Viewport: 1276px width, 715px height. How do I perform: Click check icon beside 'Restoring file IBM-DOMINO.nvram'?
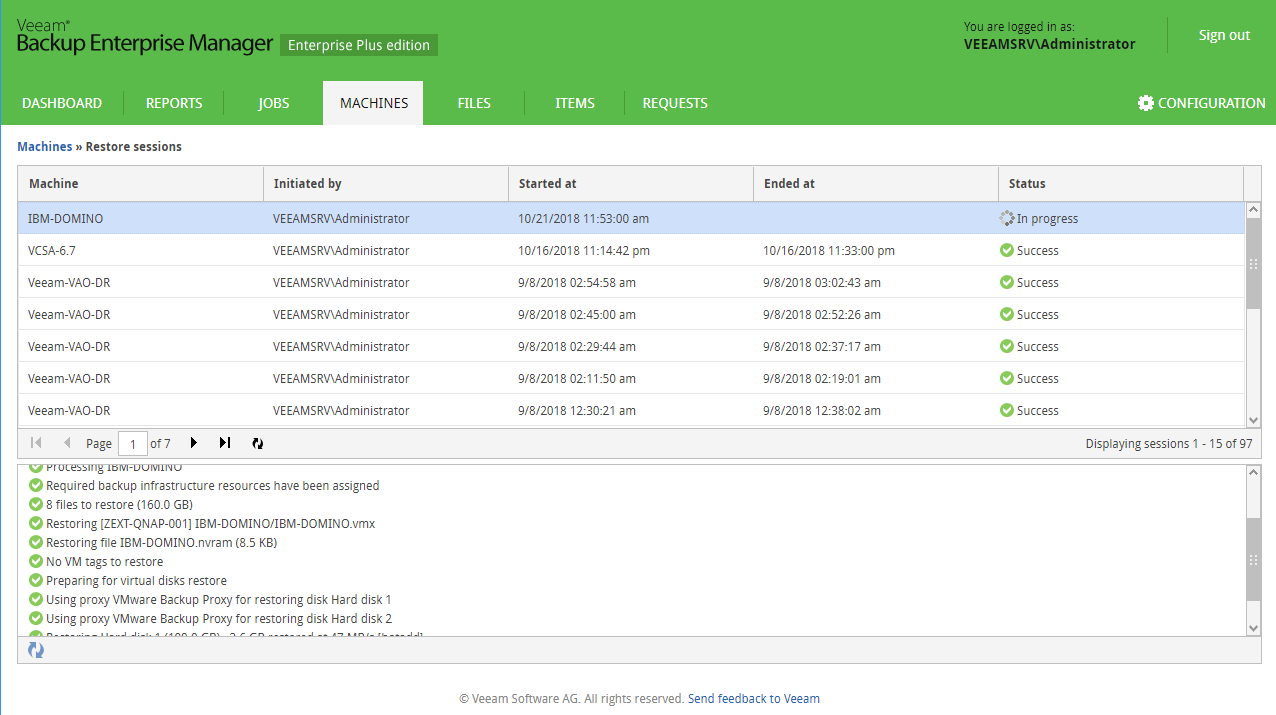coord(36,542)
